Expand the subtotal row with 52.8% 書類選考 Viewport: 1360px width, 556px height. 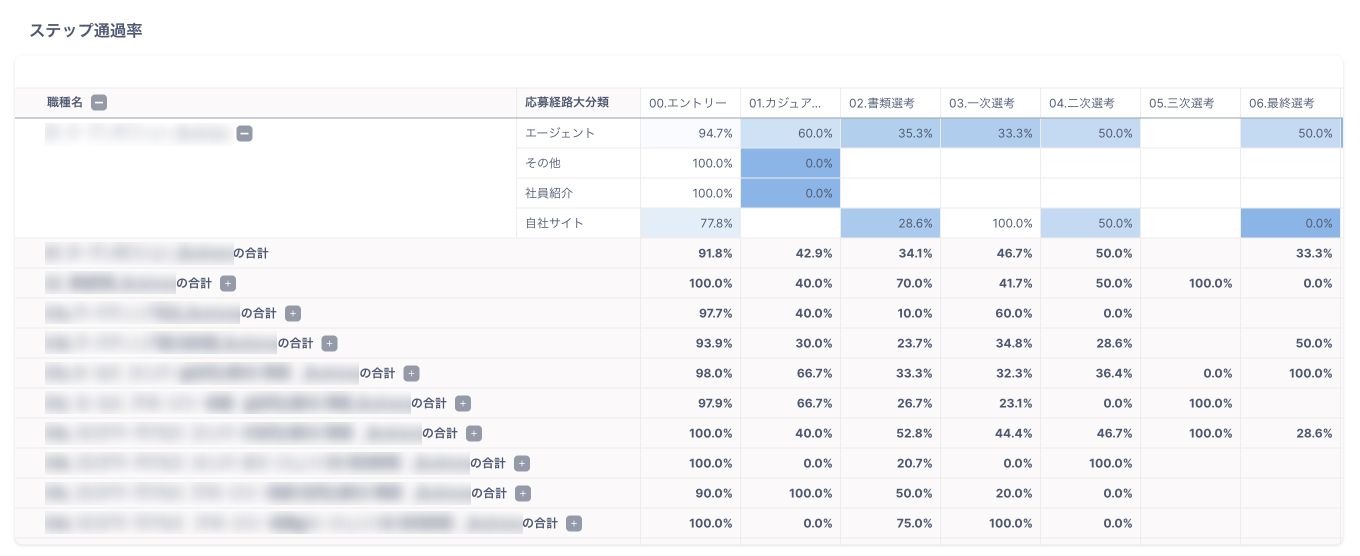click(x=473, y=433)
